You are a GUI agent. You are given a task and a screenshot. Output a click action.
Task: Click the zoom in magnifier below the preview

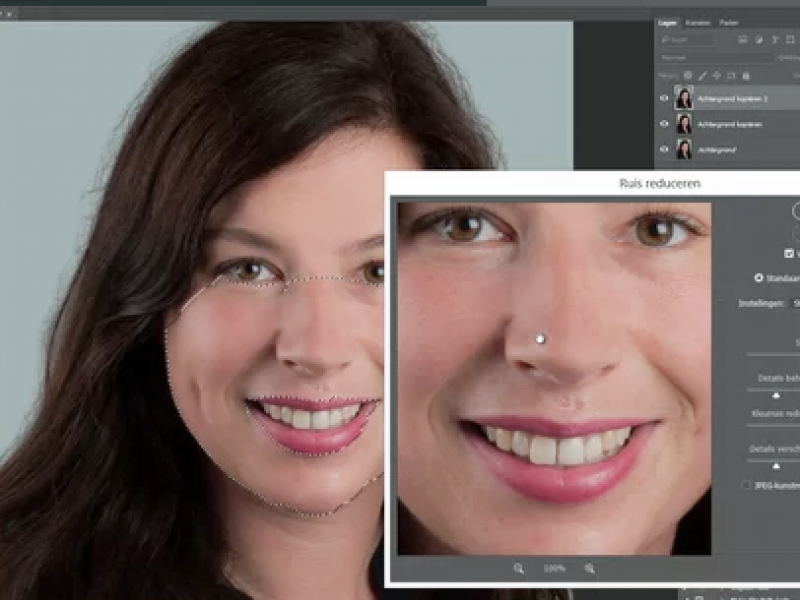point(590,568)
